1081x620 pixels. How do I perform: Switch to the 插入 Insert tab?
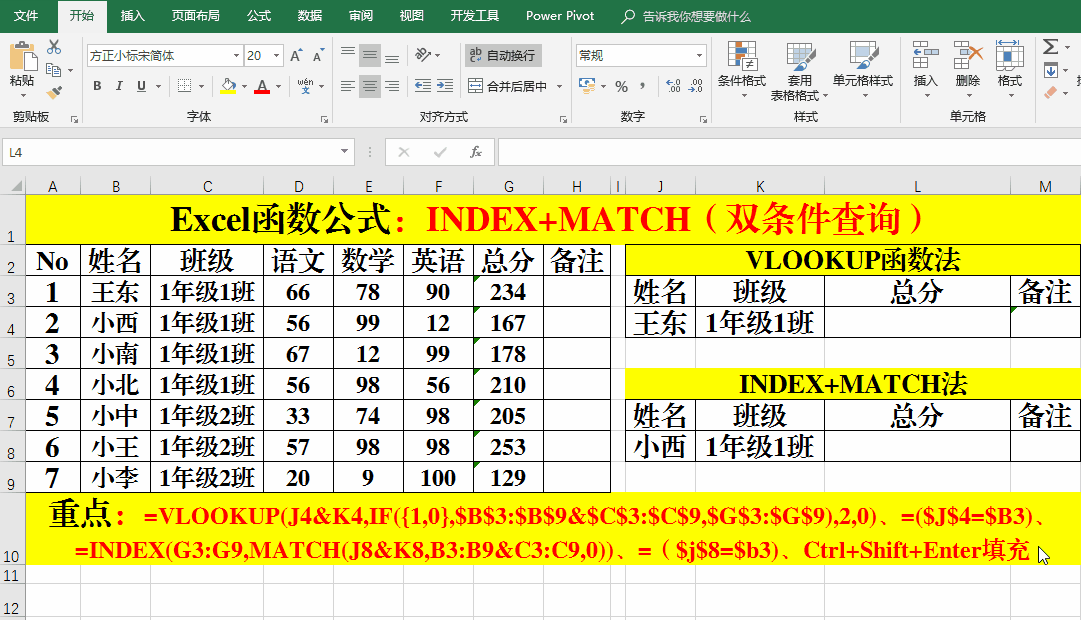click(x=132, y=16)
